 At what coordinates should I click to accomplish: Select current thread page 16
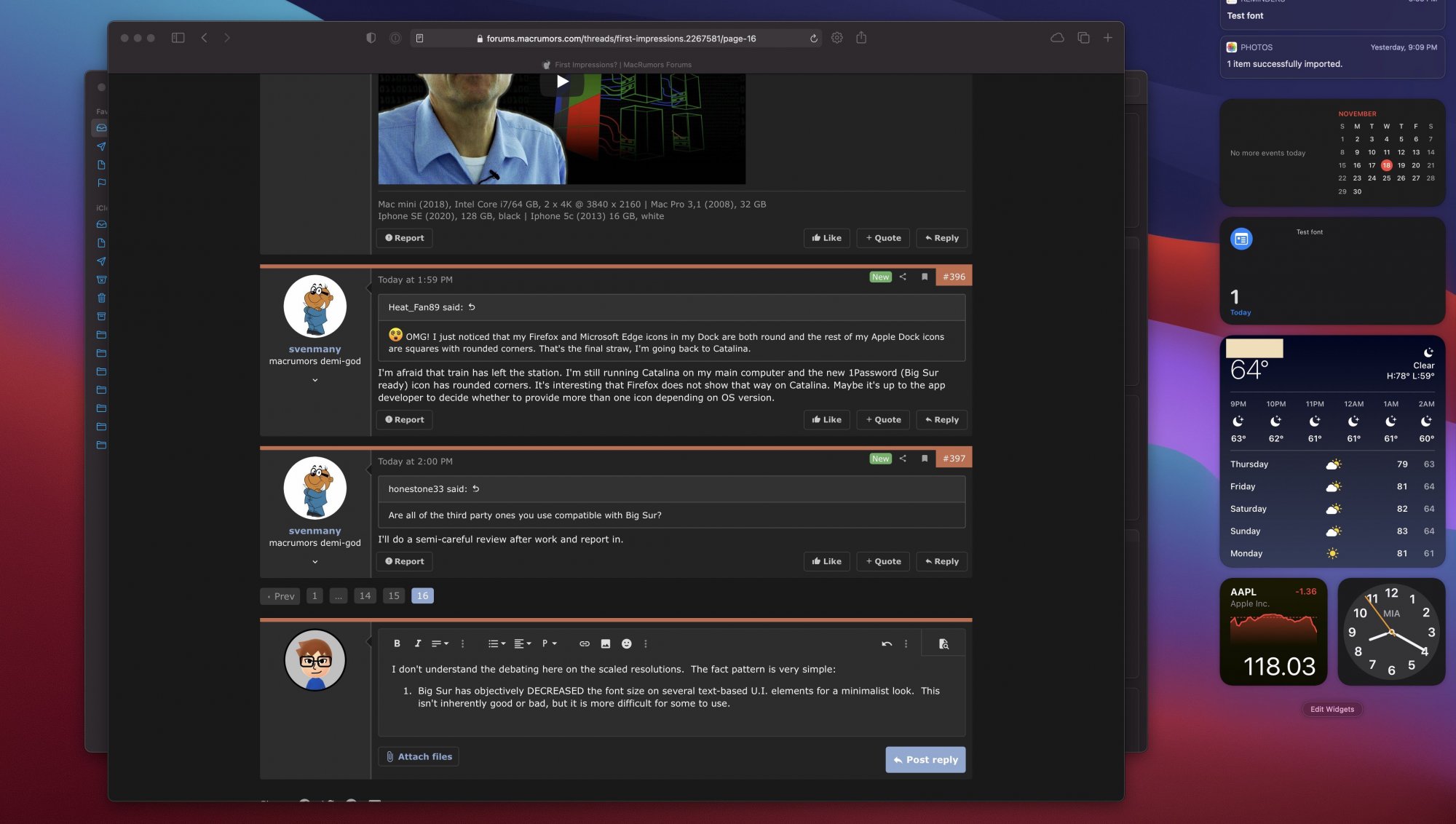point(422,596)
